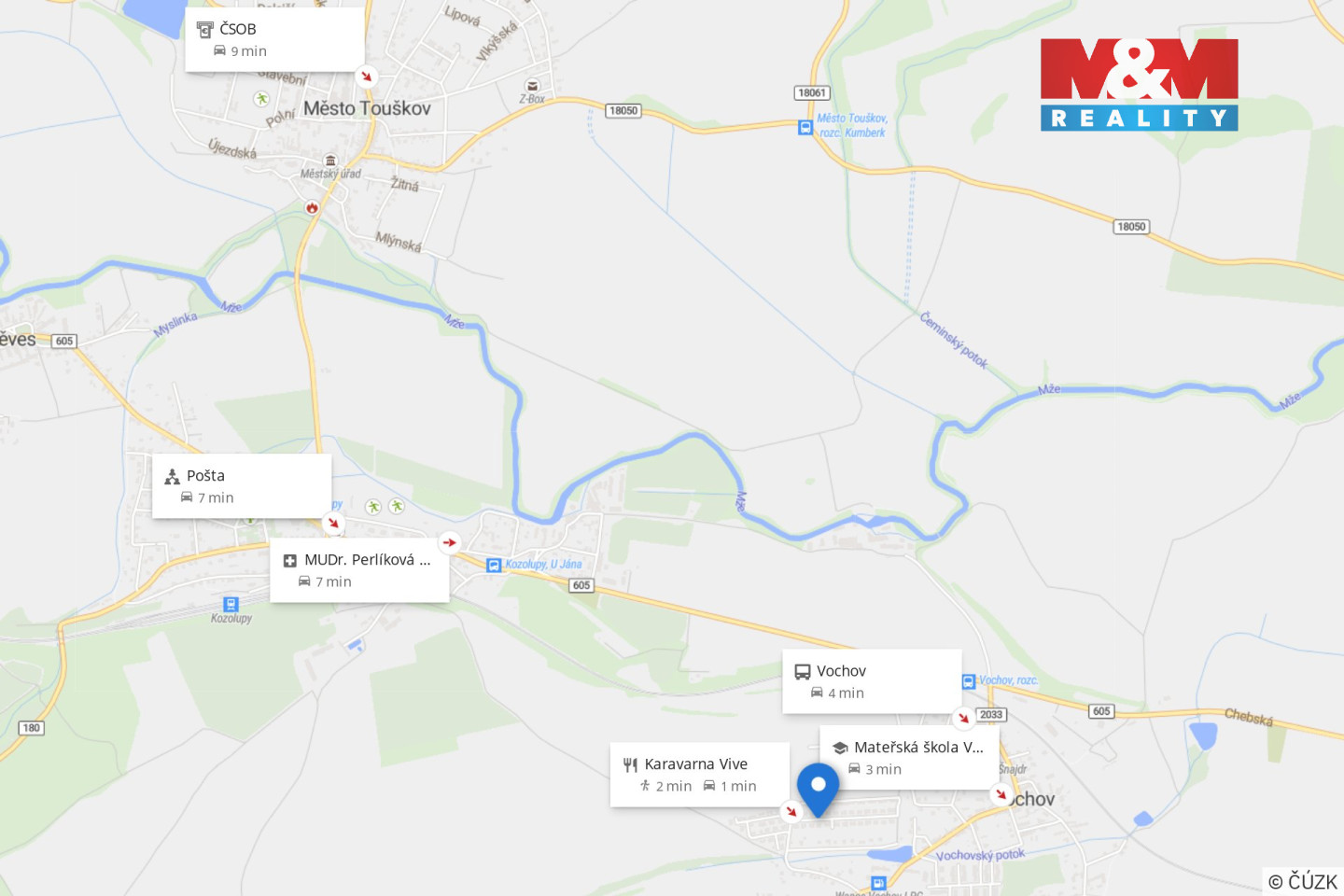This screenshot has width=1344, height=896.
Task: Click the Kozolupy train station icon
Action: pyautogui.click(x=231, y=604)
